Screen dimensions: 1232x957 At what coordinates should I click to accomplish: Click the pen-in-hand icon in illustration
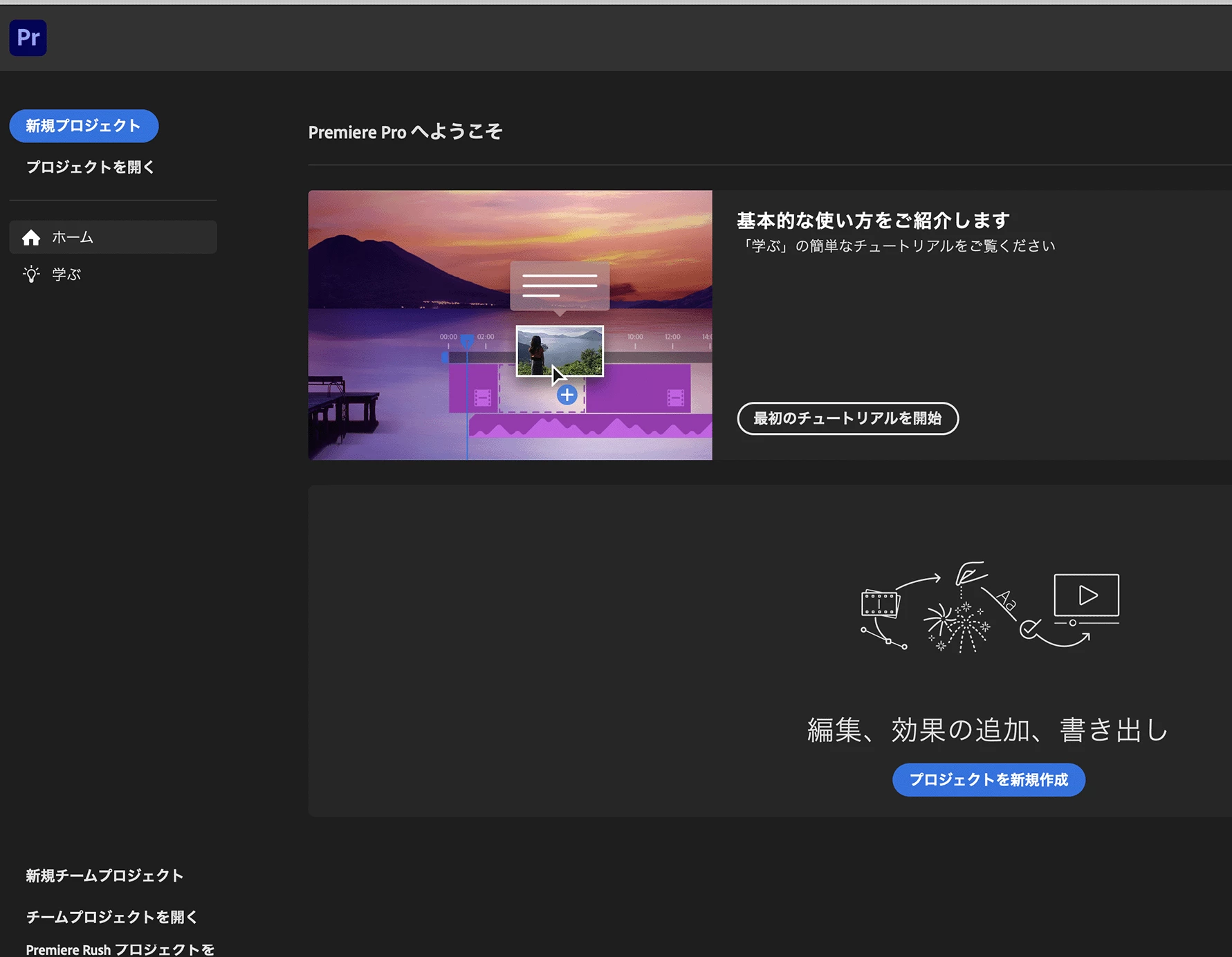point(971,573)
